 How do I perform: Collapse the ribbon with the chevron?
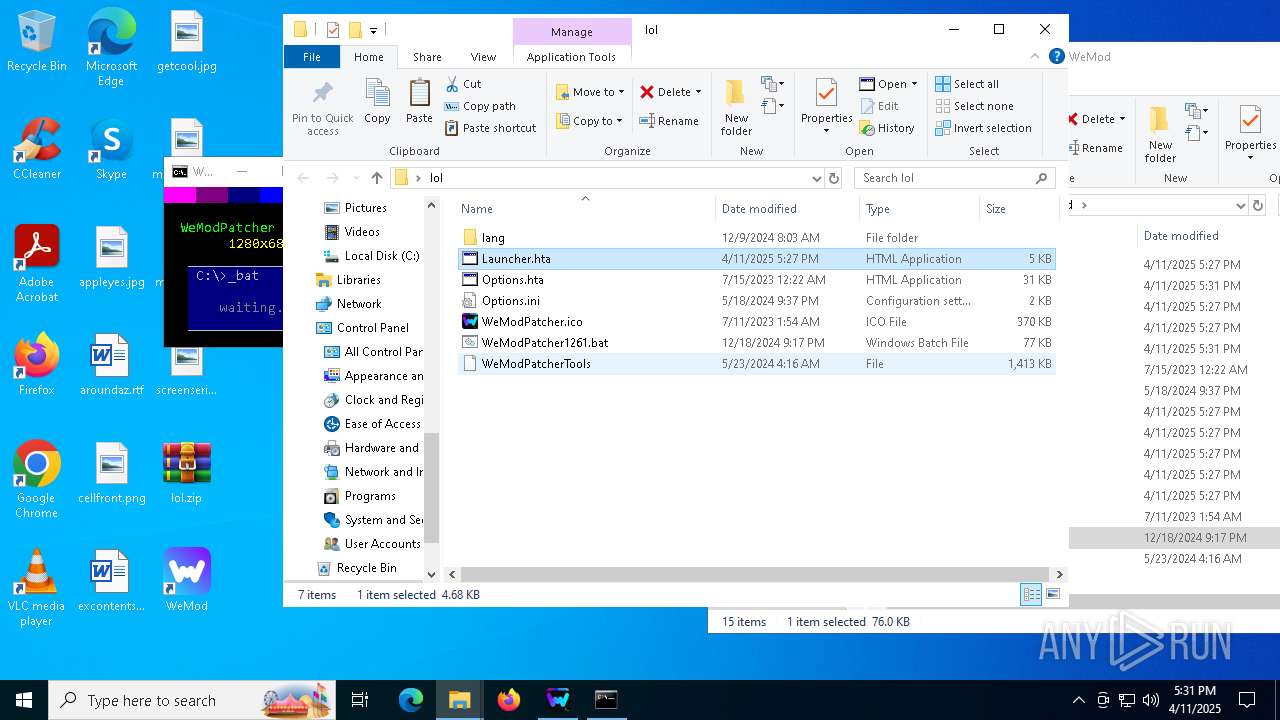click(1035, 57)
